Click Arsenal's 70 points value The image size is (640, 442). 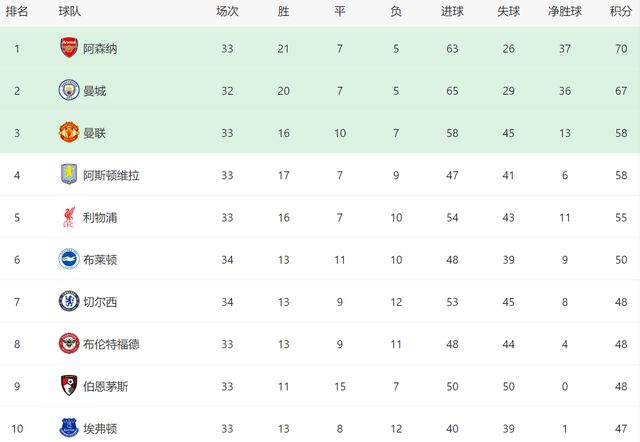coord(620,48)
